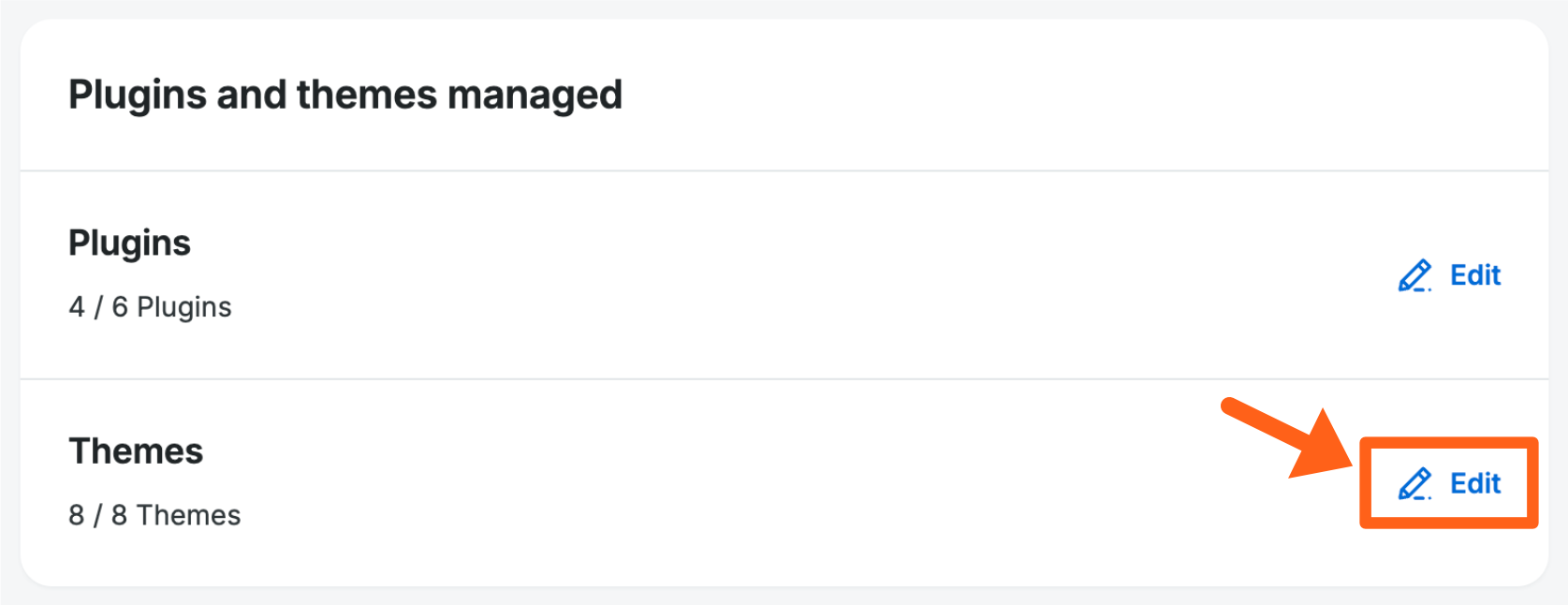The height and width of the screenshot is (605, 1568).
Task: Click empty space in the Themes row
Action: click(x=749, y=483)
